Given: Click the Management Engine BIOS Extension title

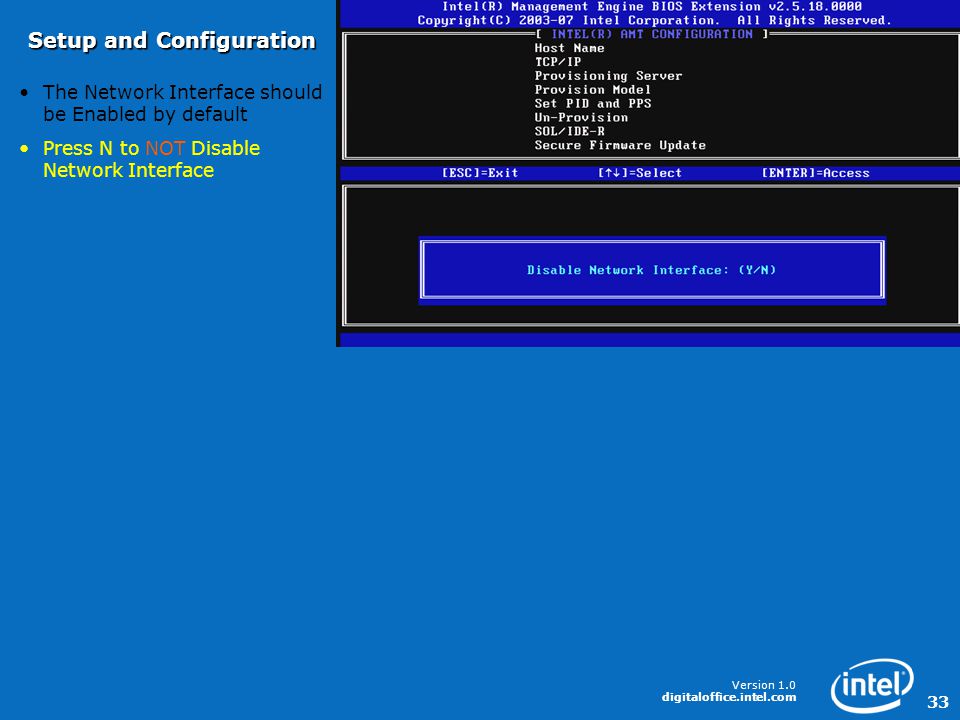Looking at the screenshot, I should point(651,7).
